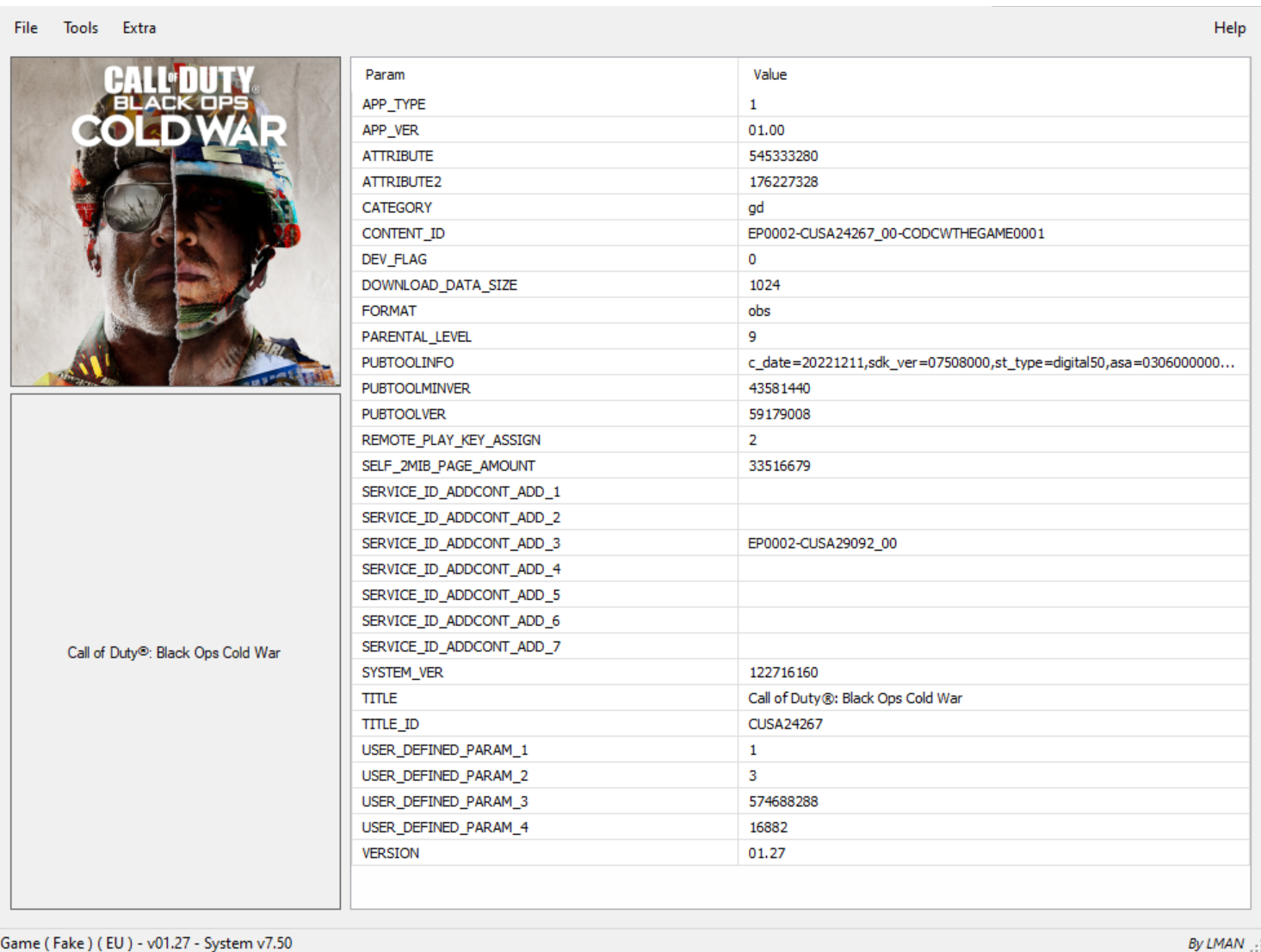Select the TITLE value cell
This screenshot has width=1261, height=952.
pyautogui.click(x=855, y=698)
